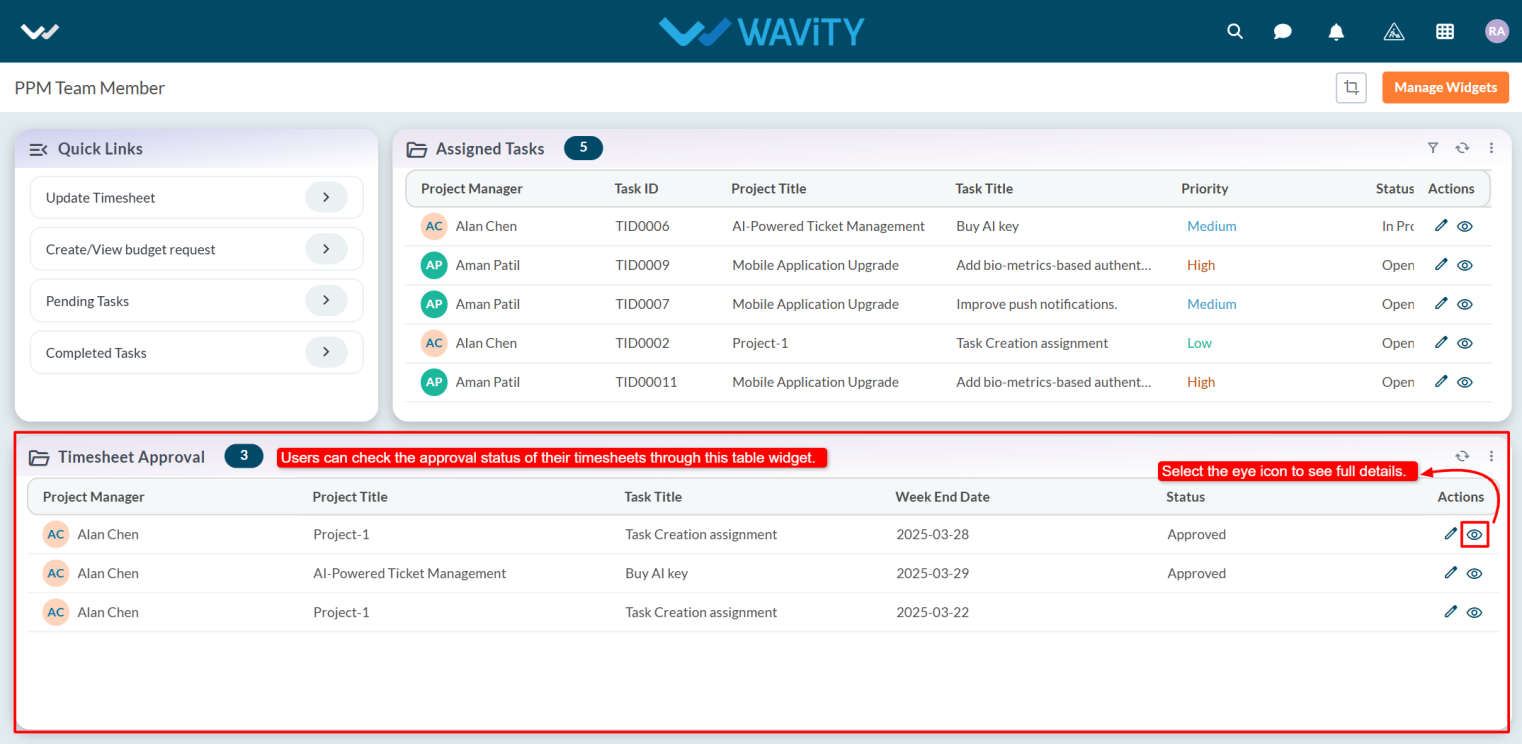Click the PPM Team Member page title
1522x744 pixels.
coord(90,88)
